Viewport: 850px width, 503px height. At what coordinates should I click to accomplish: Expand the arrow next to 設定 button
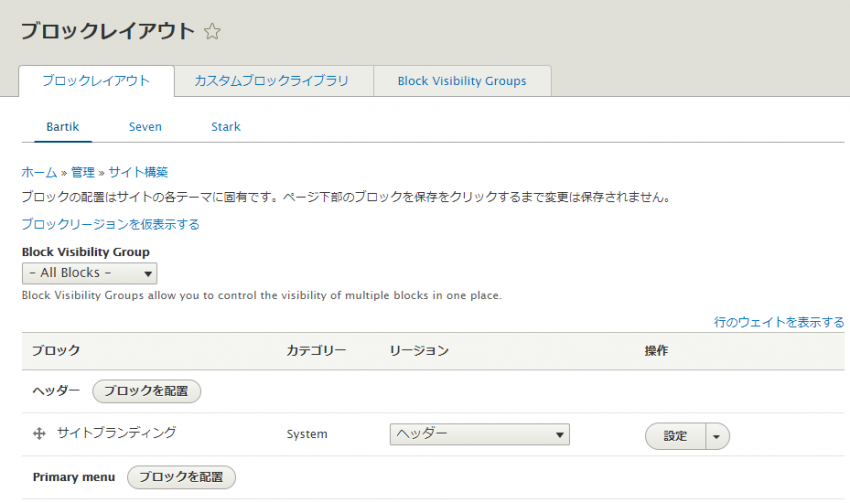(718, 436)
